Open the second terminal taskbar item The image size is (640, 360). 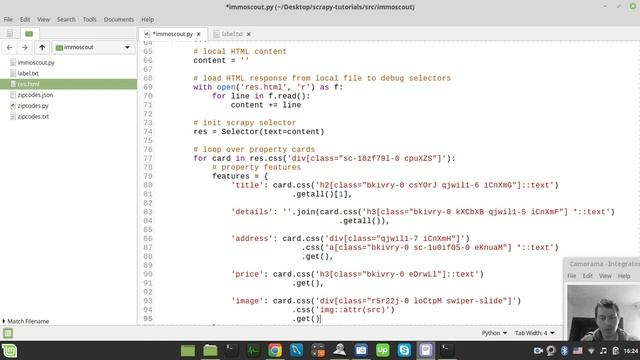click(x=447, y=350)
